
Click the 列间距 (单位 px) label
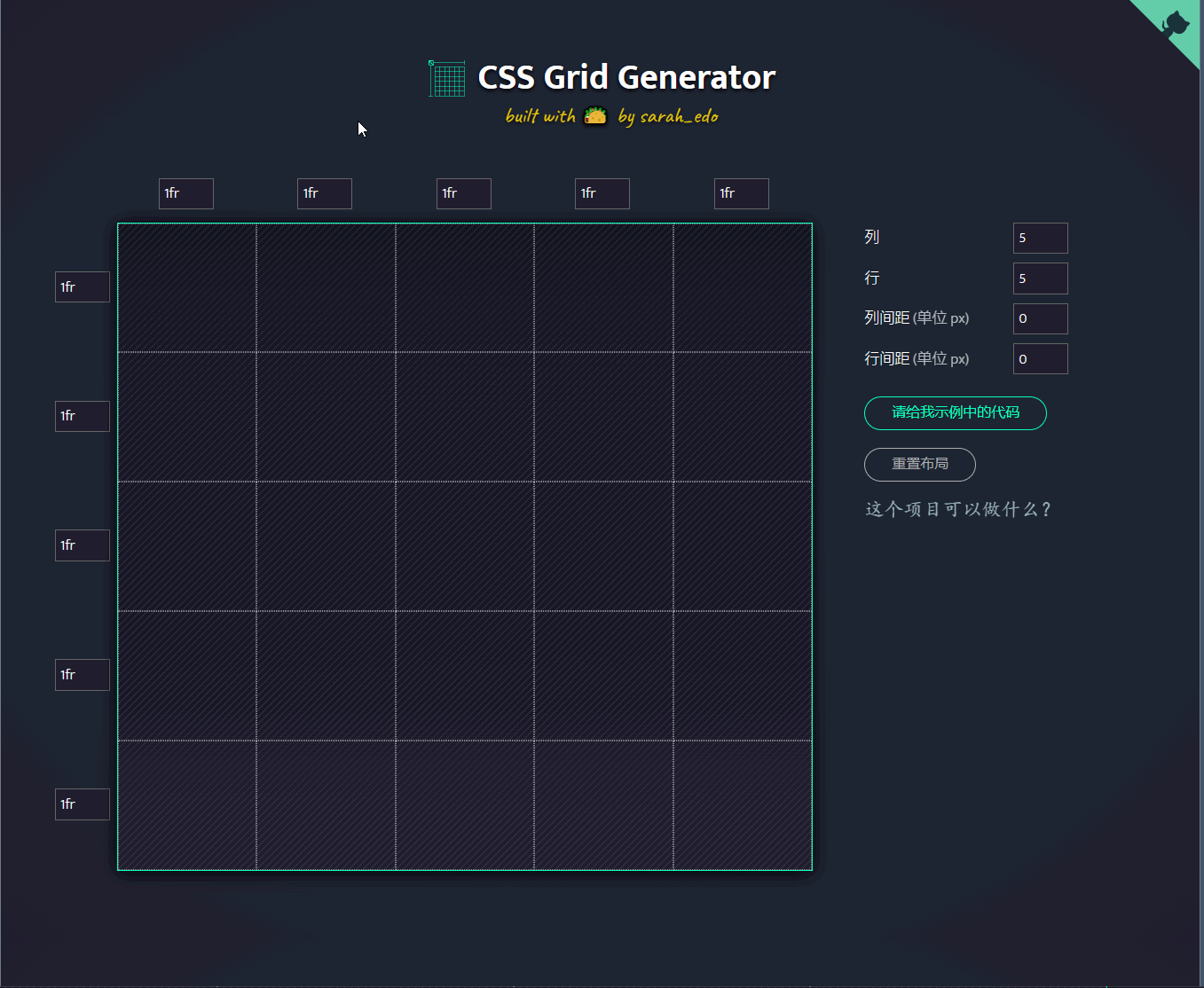pos(917,318)
